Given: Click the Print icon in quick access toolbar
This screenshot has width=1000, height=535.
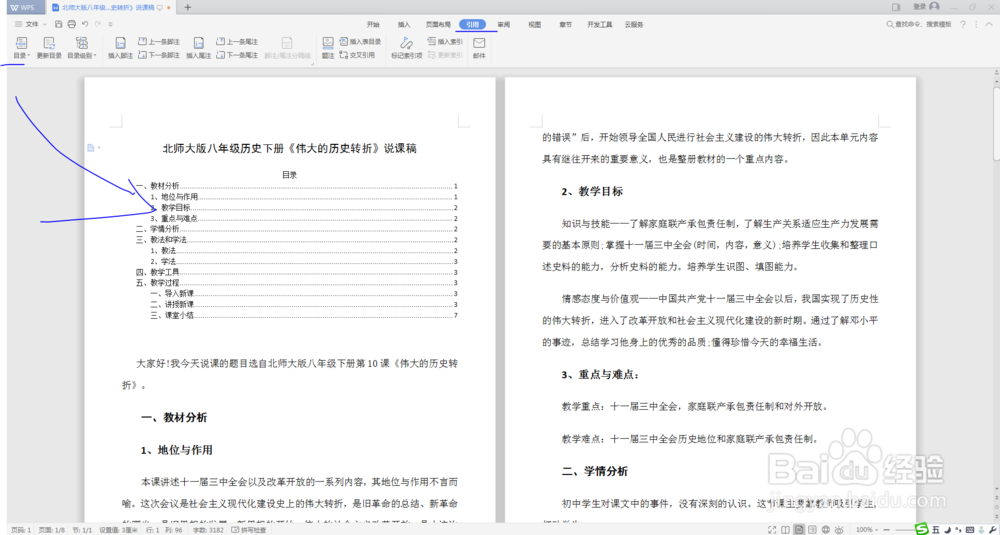Looking at the screenshot, I should pos(71,24).
